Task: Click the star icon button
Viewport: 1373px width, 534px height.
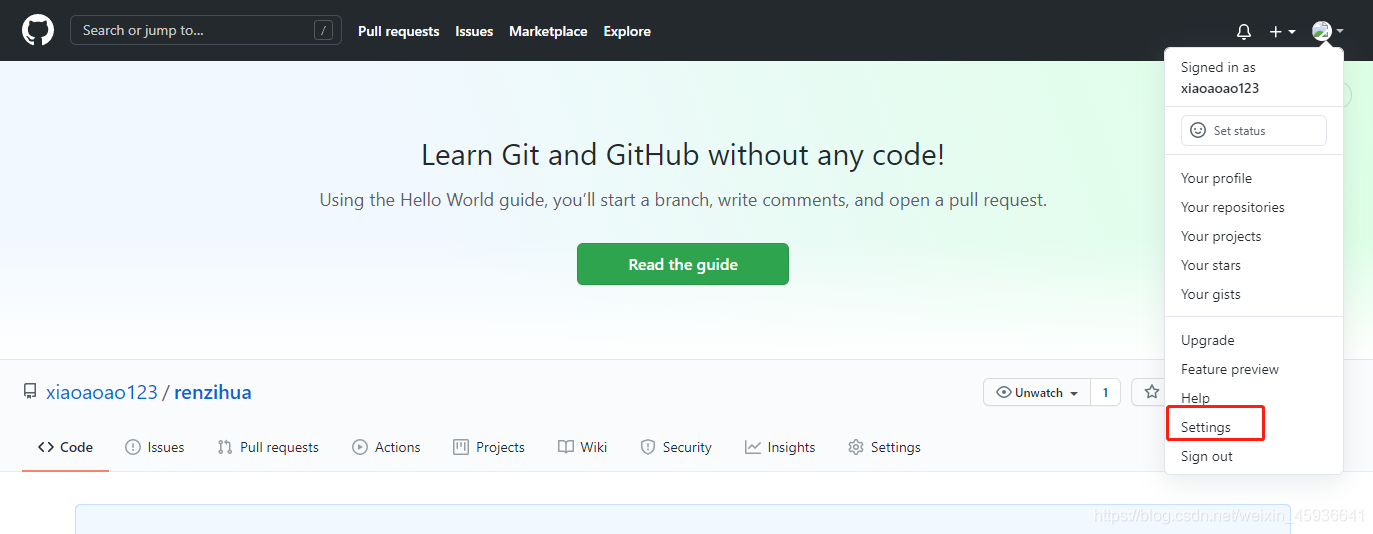Action: coord(1152,392)
